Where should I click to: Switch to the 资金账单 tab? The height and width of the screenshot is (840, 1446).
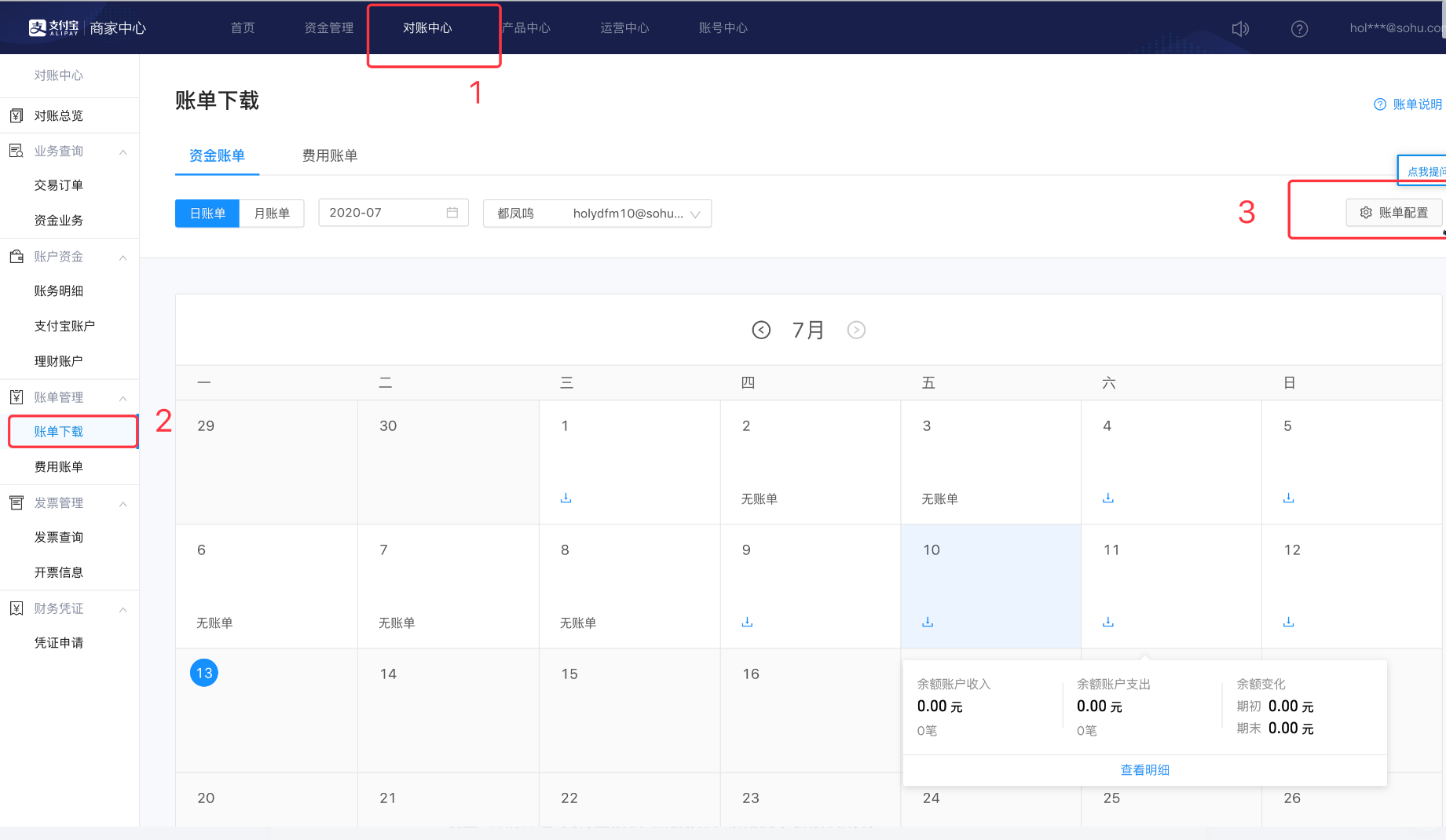pos(217,155)
